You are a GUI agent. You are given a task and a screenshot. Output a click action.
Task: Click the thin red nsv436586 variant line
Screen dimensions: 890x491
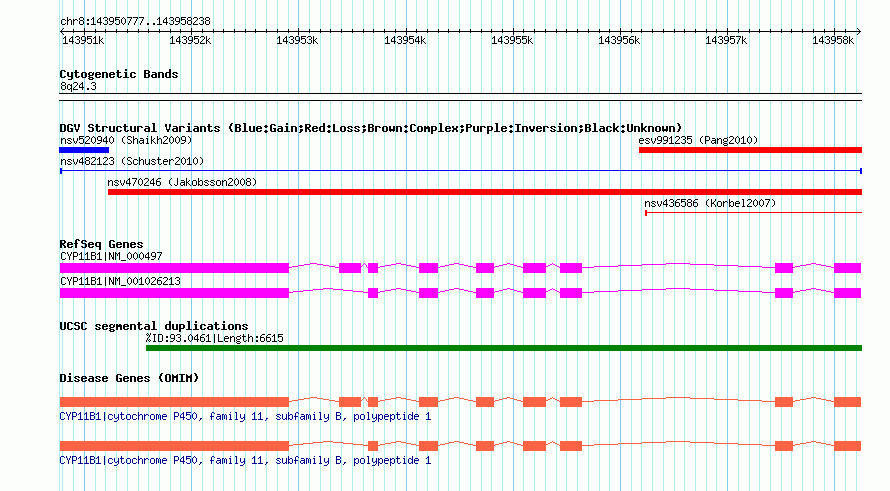[x=754, y=213]
